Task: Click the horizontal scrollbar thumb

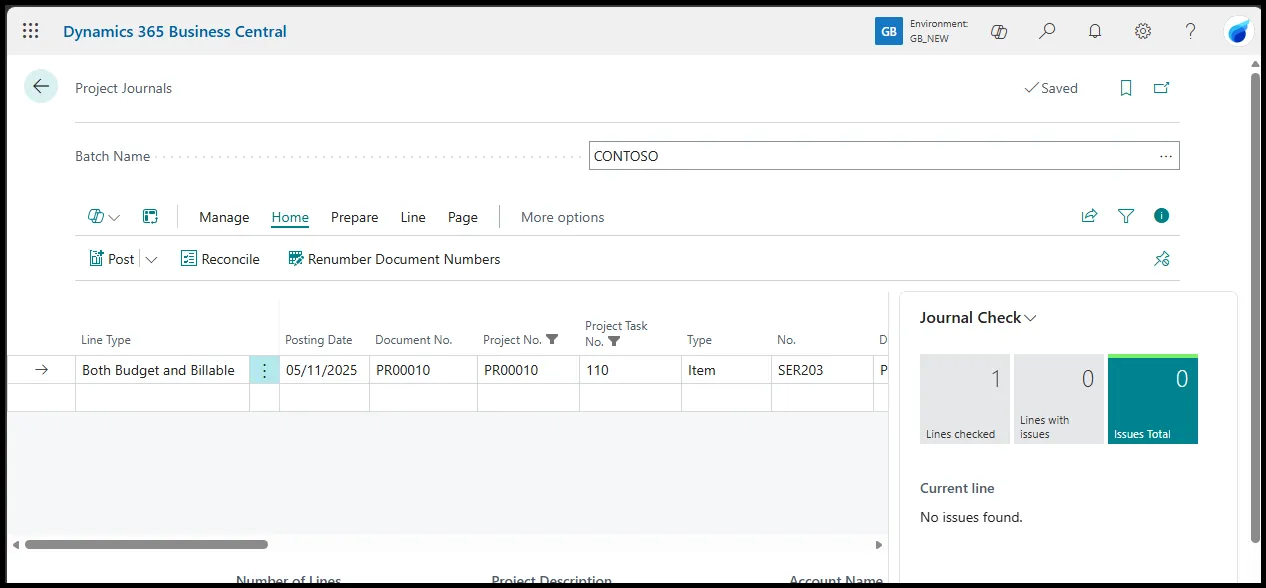Action: (x=146, y=545)
